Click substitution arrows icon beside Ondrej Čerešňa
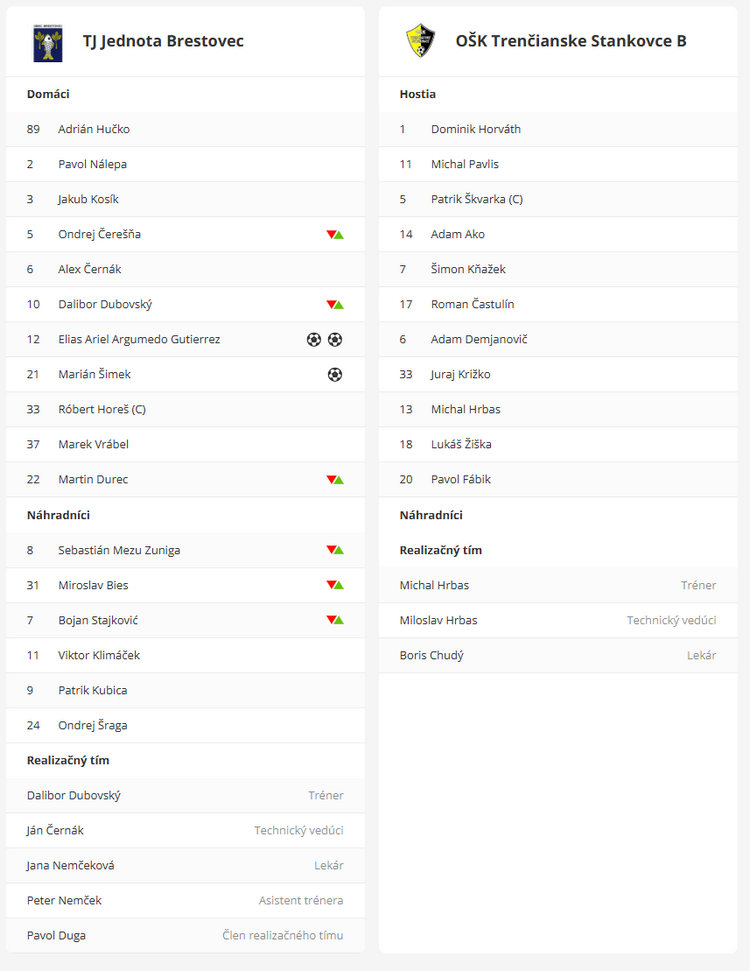750x971 pixels. 335,235
